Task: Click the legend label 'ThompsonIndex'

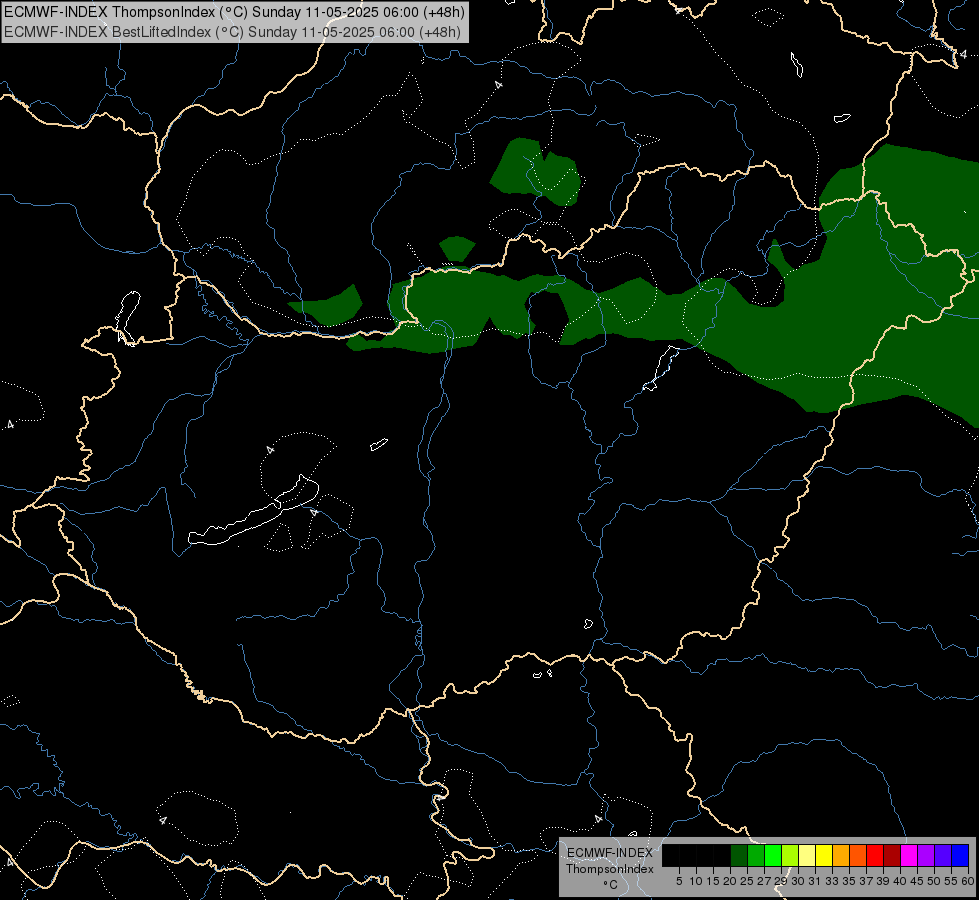Action: click(x=610, y=869)
